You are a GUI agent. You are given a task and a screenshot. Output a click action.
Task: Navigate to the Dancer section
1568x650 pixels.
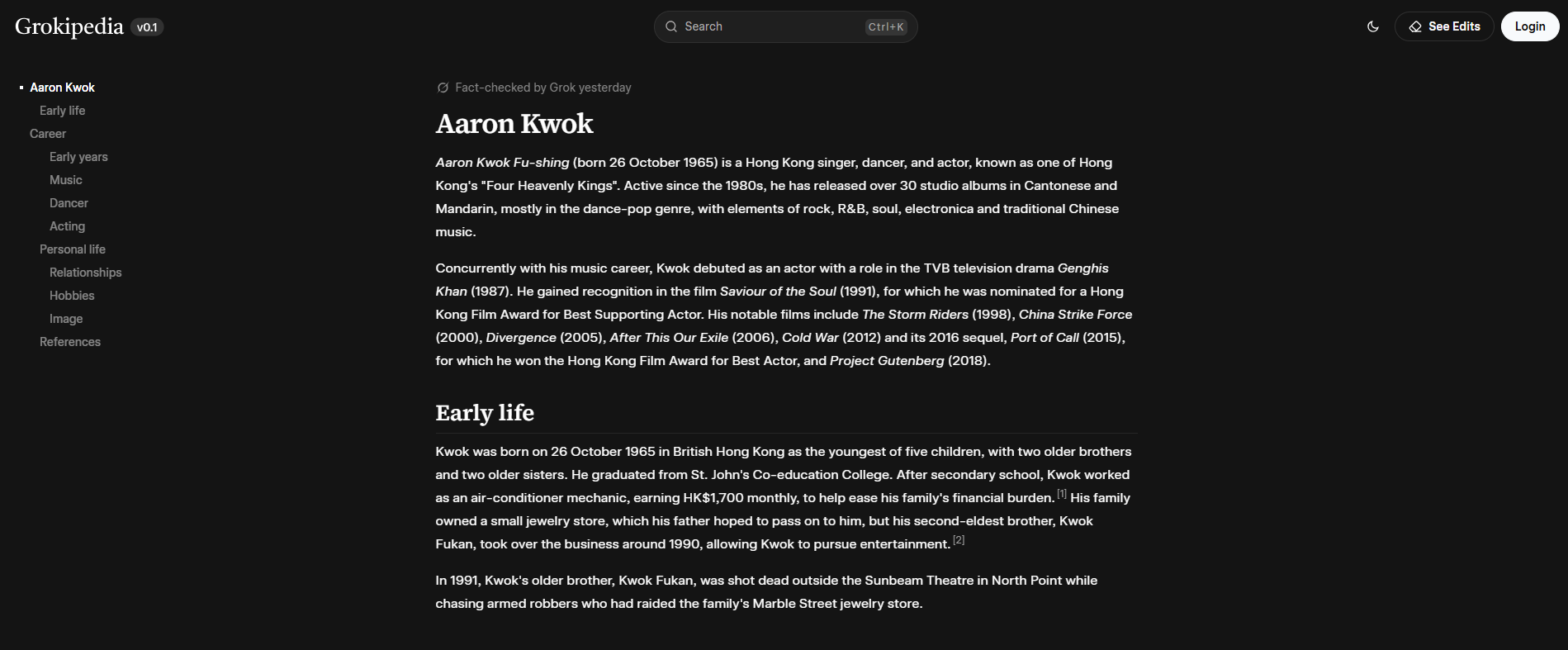pos(69,203)
